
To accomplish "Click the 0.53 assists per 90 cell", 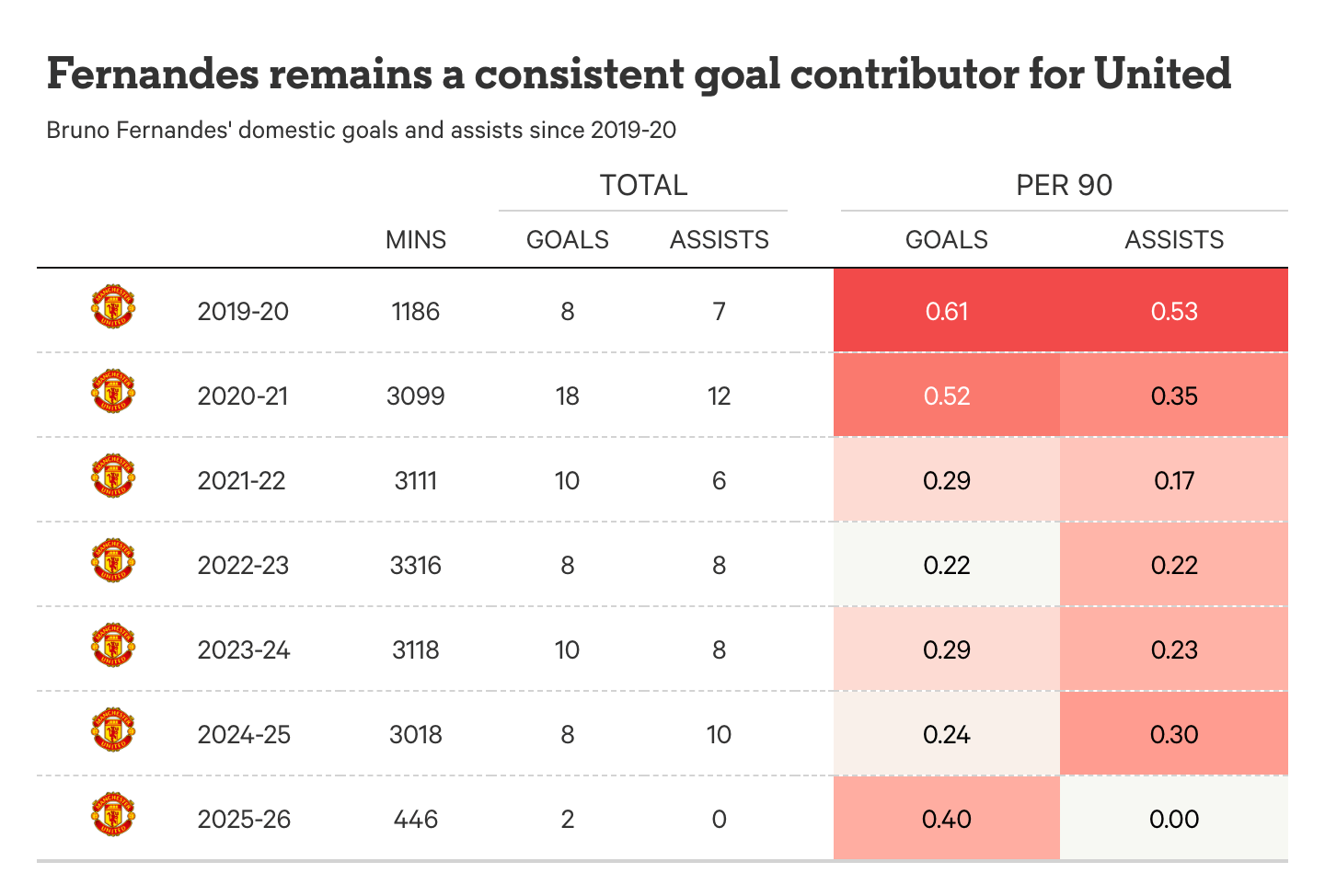I will (1174, 311).
